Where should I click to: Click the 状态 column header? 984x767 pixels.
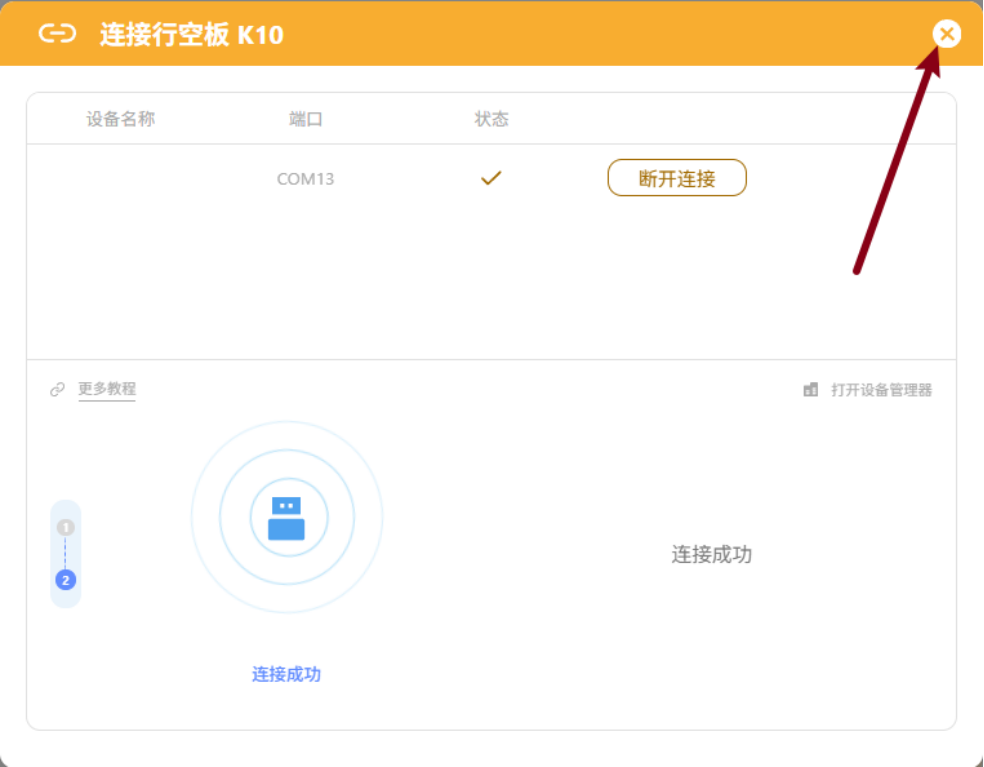[x=491, y=119]
